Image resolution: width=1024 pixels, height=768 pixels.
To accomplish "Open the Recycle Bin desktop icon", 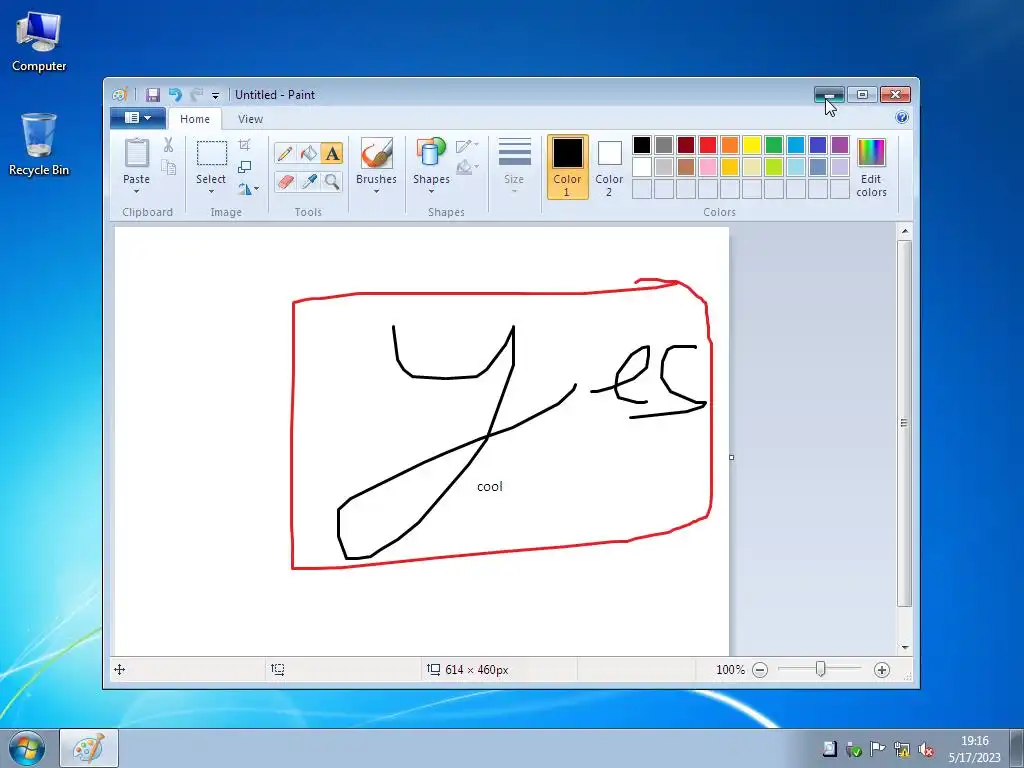I will [39, 145].
